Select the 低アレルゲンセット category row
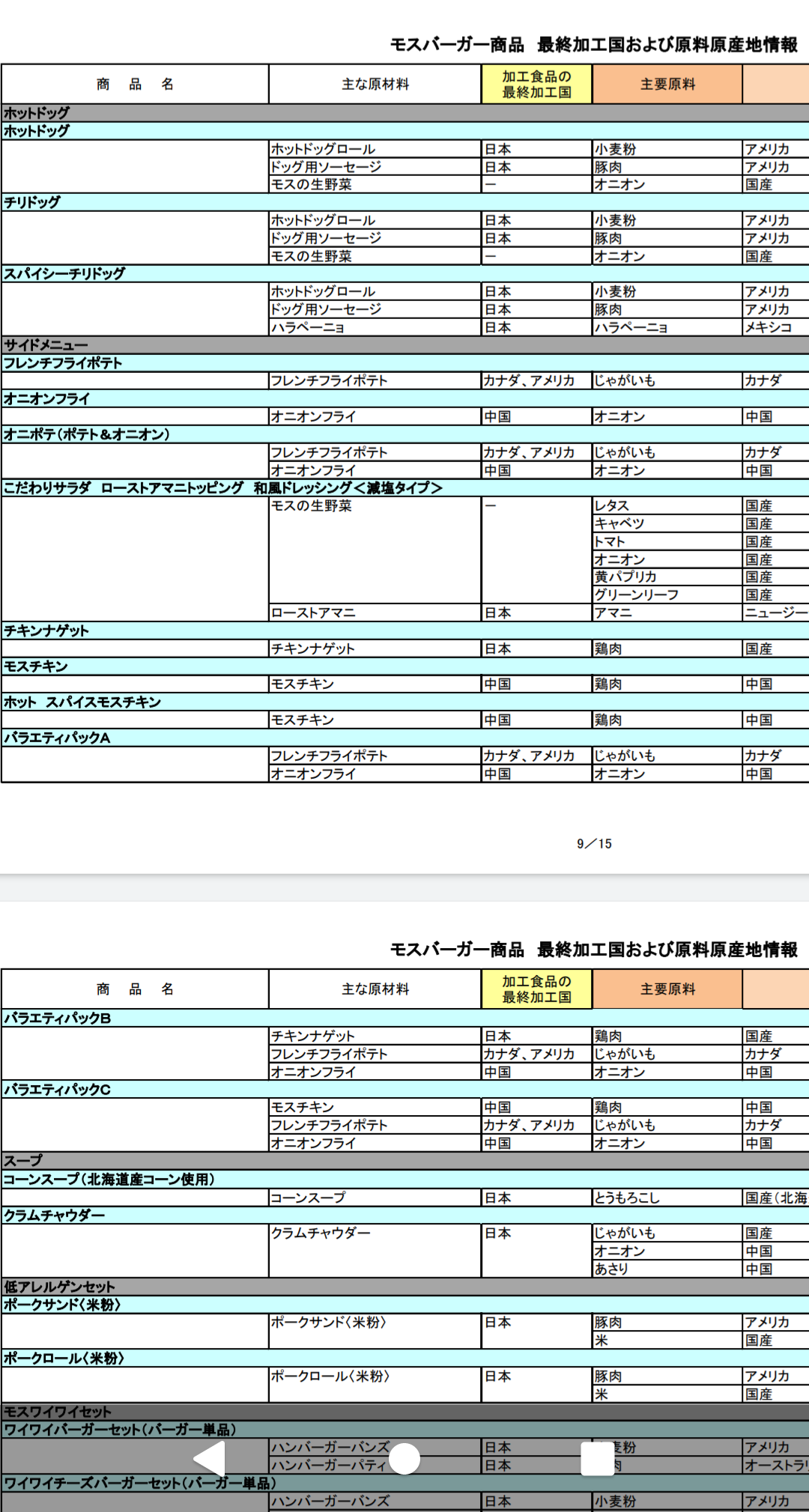The width and height of the screenshot is (809, 1512). click(404, 1287)
